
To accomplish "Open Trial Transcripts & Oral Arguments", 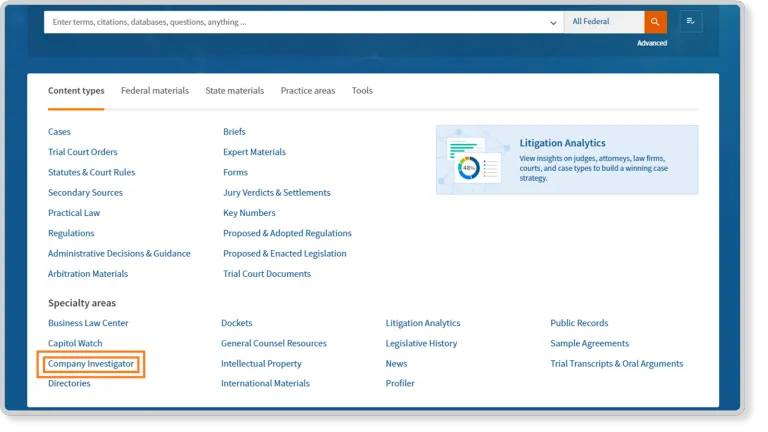I will [x=616, y=364].
